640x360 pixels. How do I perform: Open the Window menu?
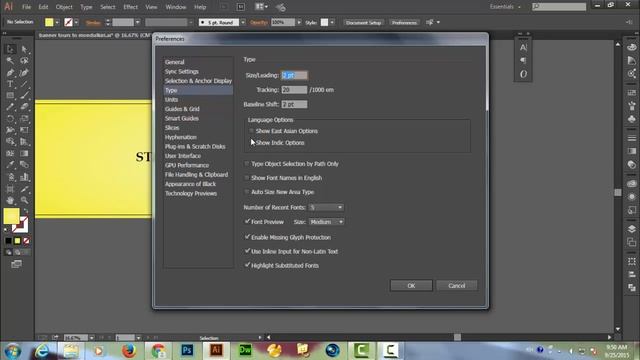[176, 7]
